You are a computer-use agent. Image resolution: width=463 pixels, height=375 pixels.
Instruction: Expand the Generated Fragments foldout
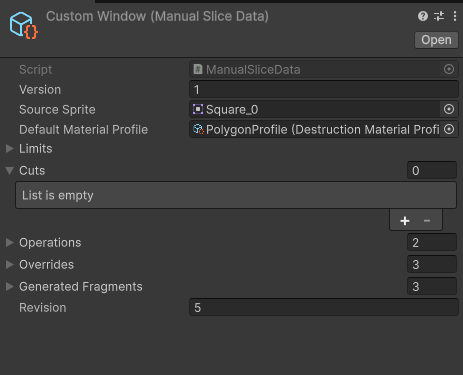pyautogui.click(x=10, y=286)
